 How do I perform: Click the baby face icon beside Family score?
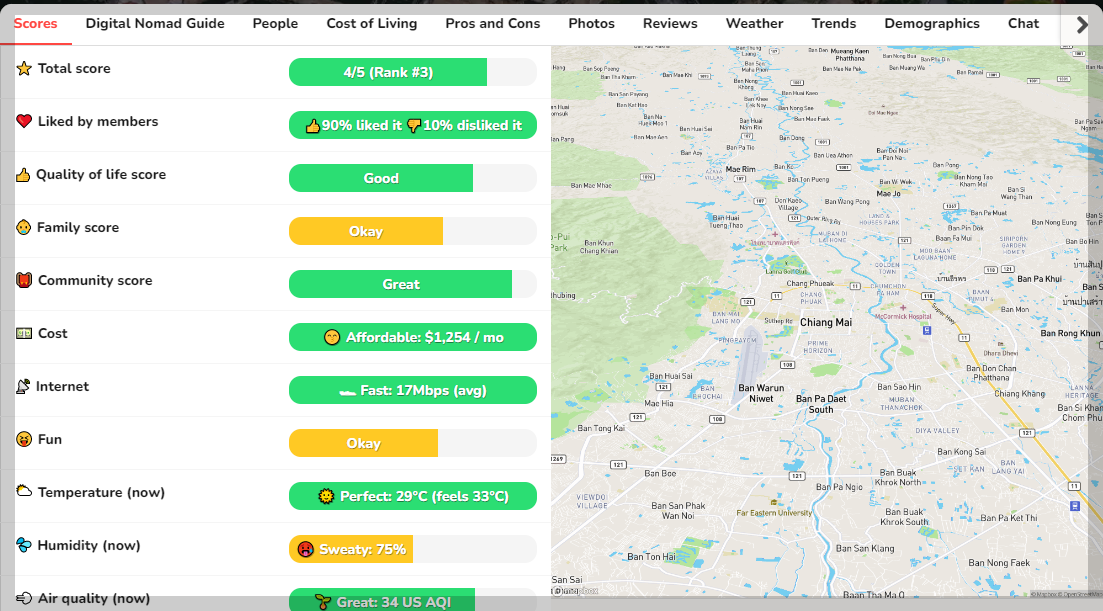(x=24, y=227)
